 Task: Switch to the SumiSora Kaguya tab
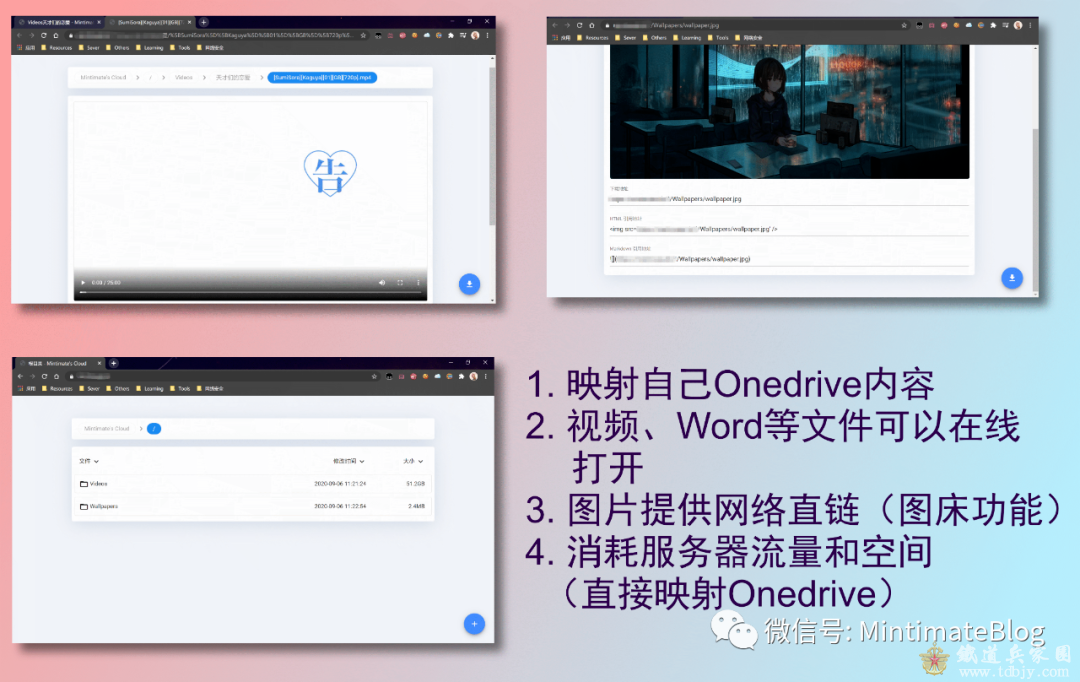[150, 22]
